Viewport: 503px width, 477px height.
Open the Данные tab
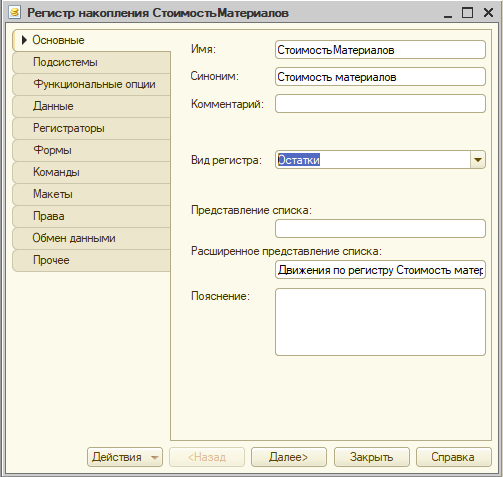click(x=91, y=106)
